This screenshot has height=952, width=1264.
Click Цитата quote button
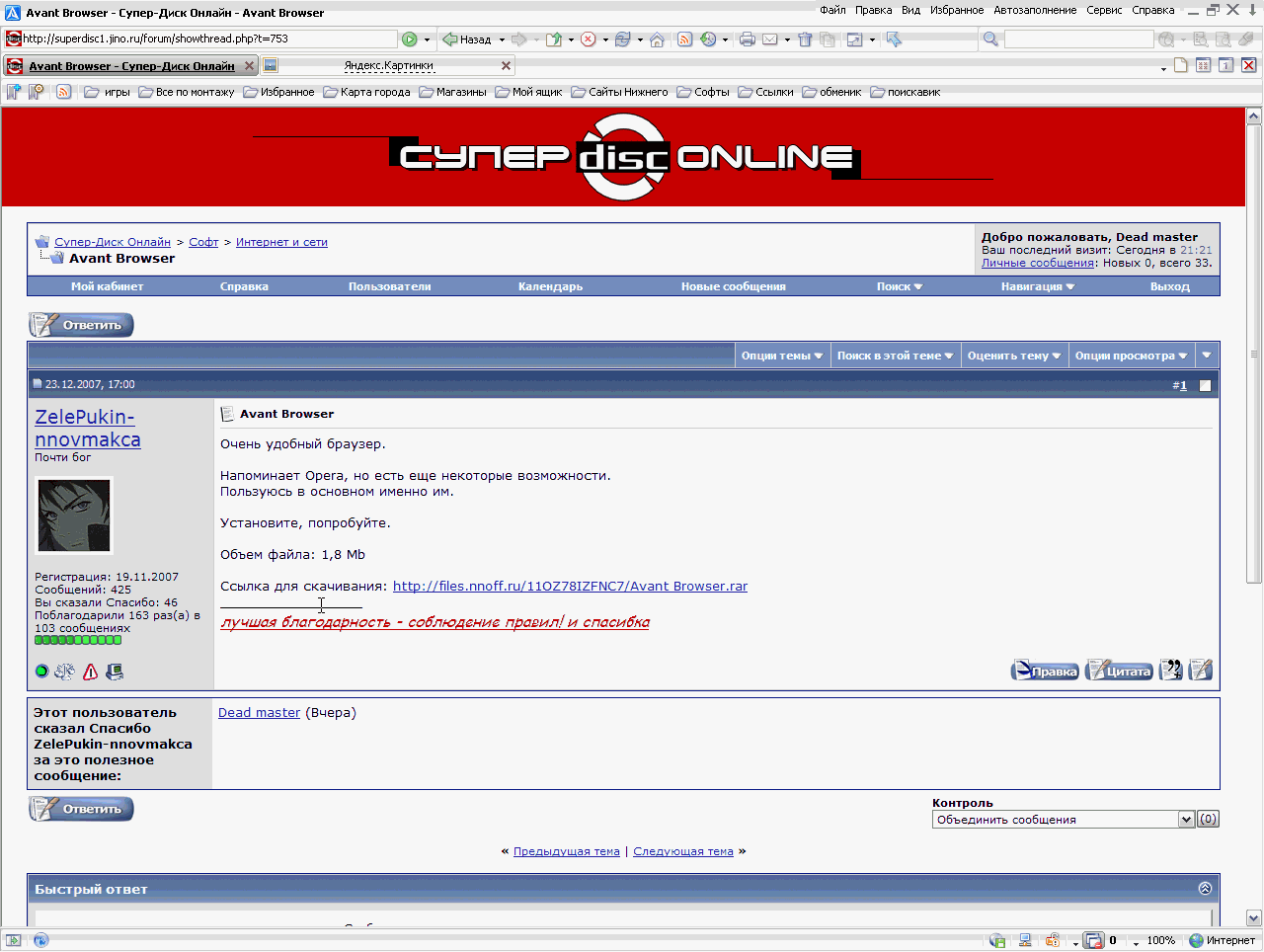[x=1119, y=671]
